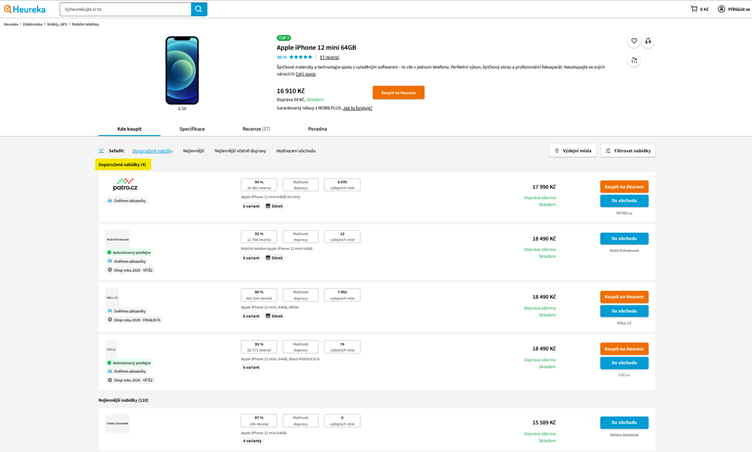Open the shopping cart icon

click(693, 9)
